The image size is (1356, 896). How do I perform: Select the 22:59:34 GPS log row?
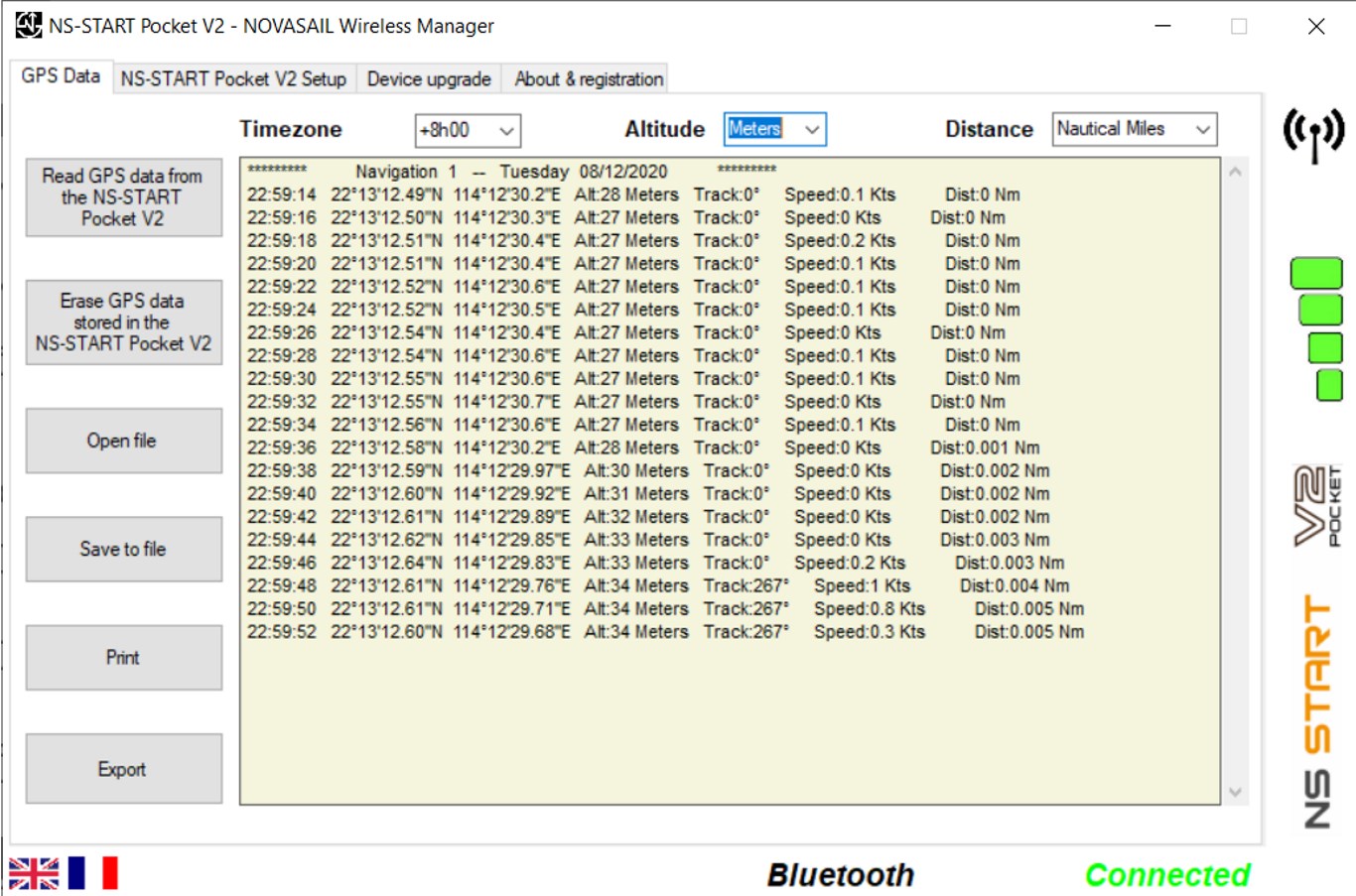point(633,425)
